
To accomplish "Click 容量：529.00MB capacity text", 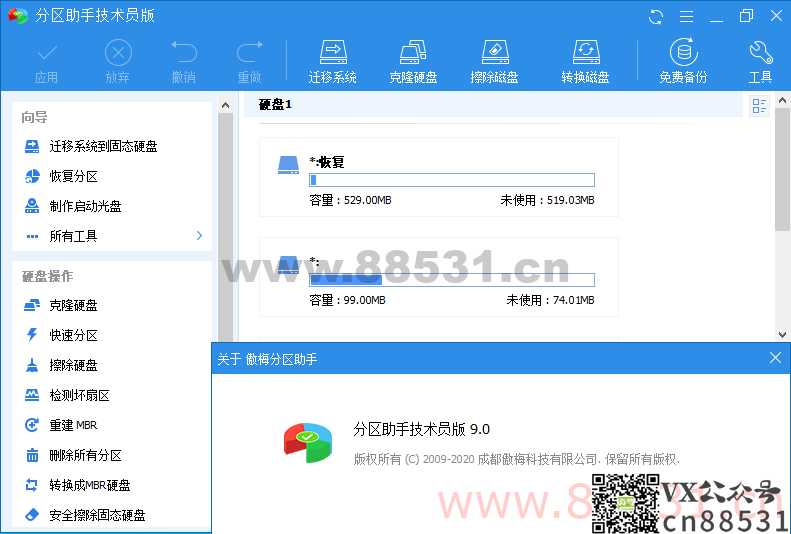I will pyautogui.click(x=351, y=201).
